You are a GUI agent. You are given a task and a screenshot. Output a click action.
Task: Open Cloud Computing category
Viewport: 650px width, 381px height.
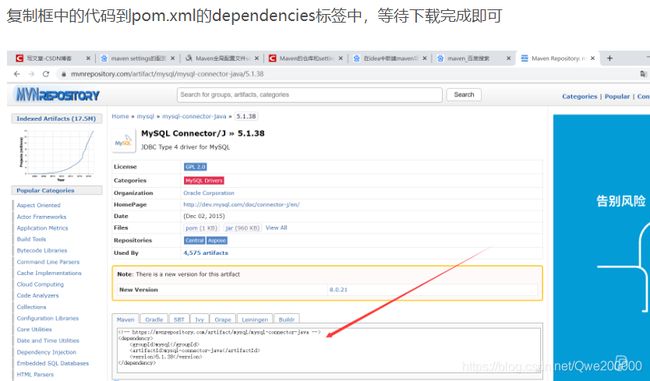40,284
